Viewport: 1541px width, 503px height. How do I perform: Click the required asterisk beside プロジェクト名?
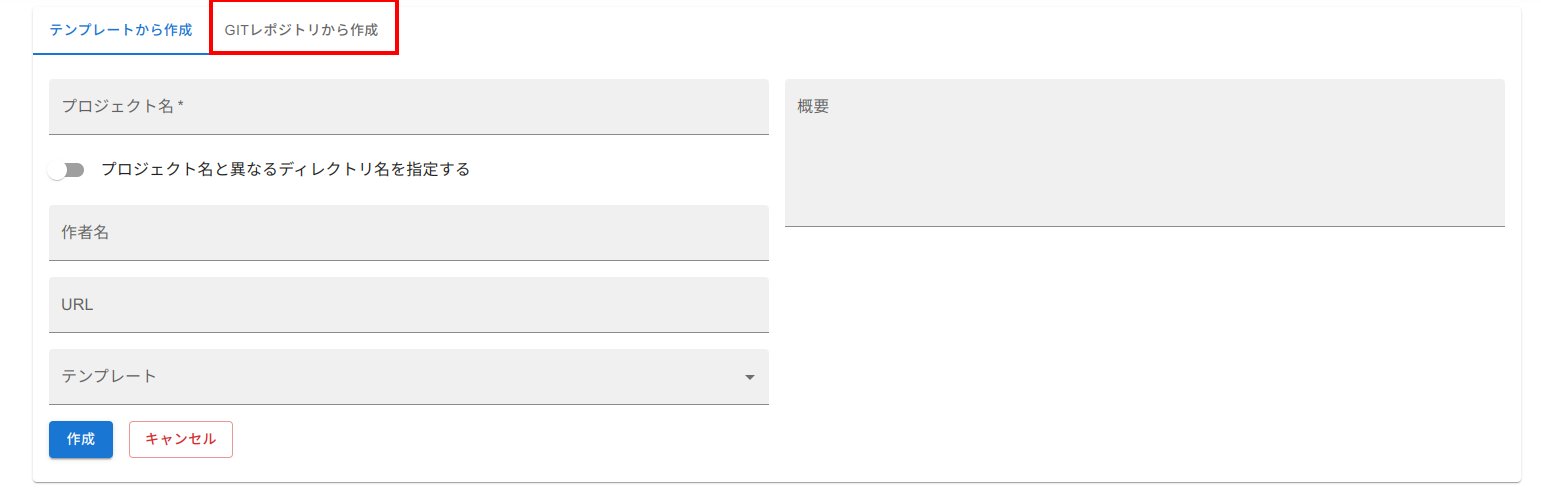tap(180, 105)
